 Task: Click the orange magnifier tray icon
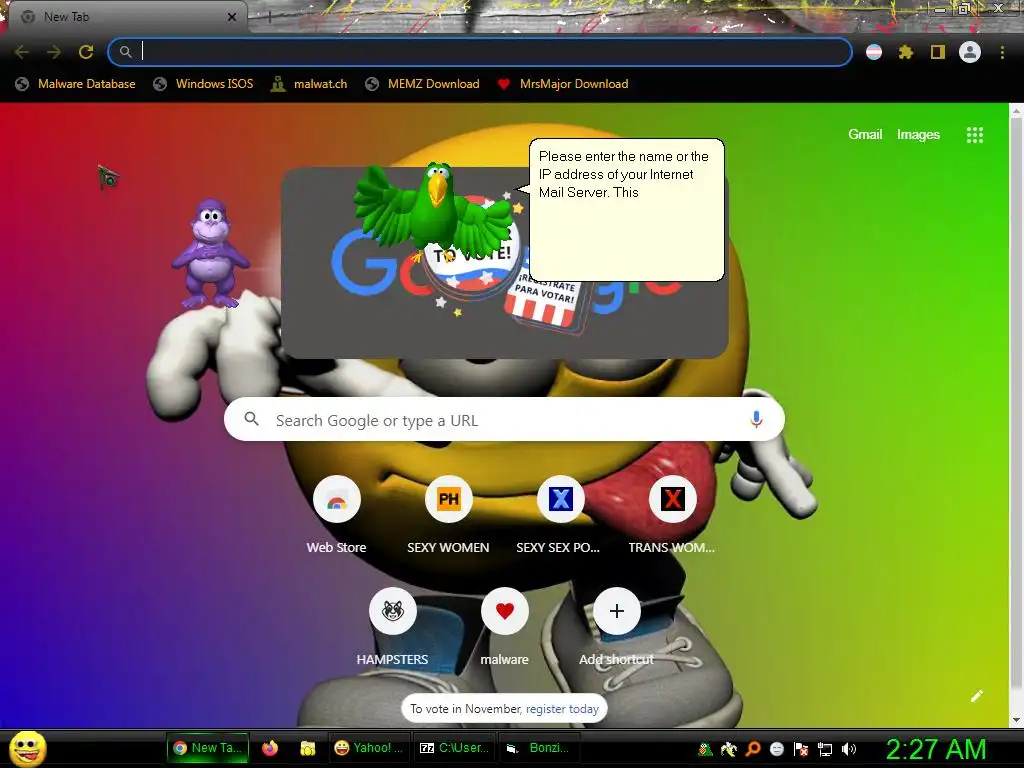(753, 749)
